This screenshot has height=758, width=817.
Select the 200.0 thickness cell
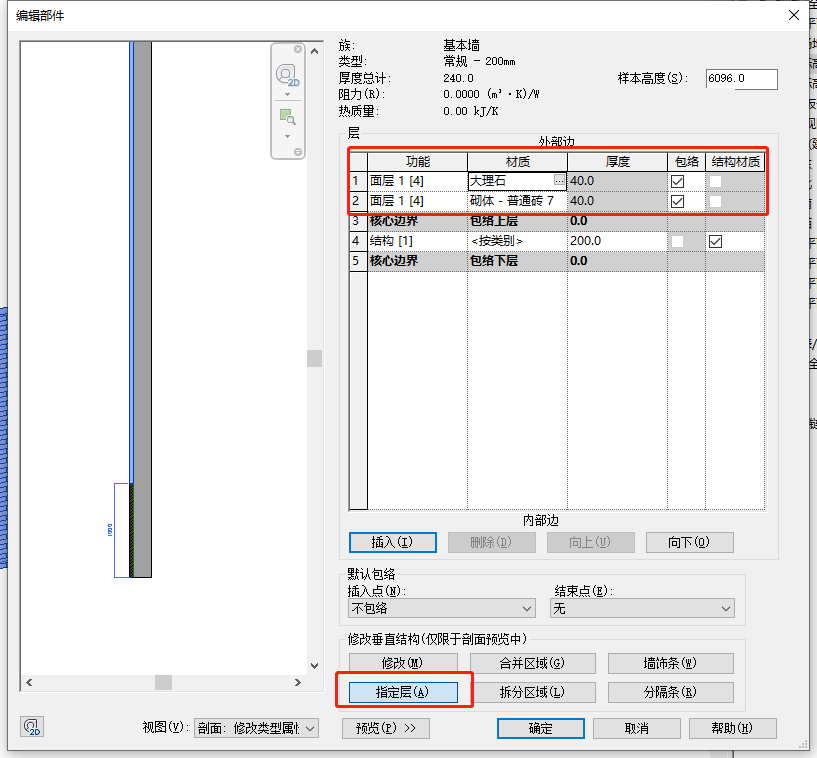point(617,241)
